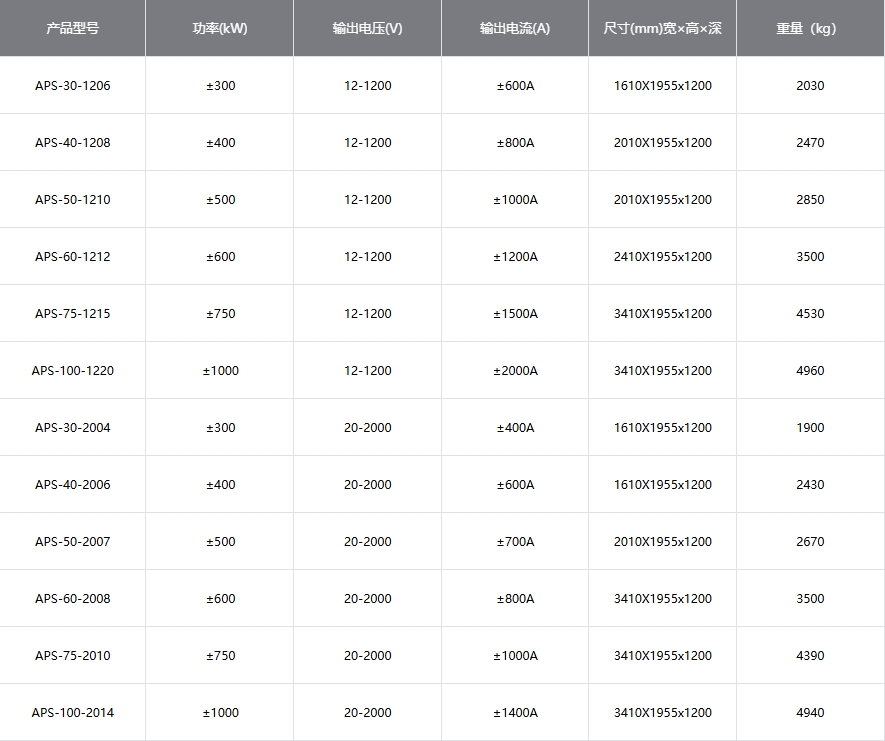Click size 1610X1955x1200 in APS-40-2006 row
The image size is (885, 741).
[x=663, y=485]
